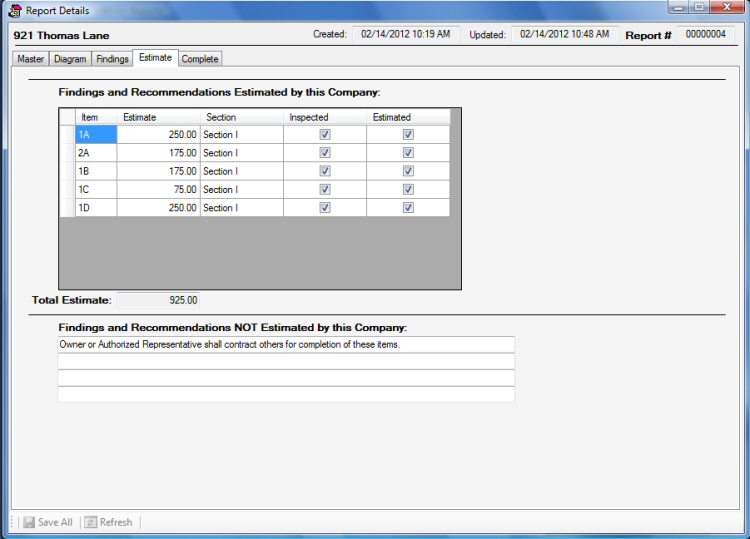Screen dimensions: 750x539
Task: Select item cell 1D
Action: pyautogui.click(x=96, y=208)
